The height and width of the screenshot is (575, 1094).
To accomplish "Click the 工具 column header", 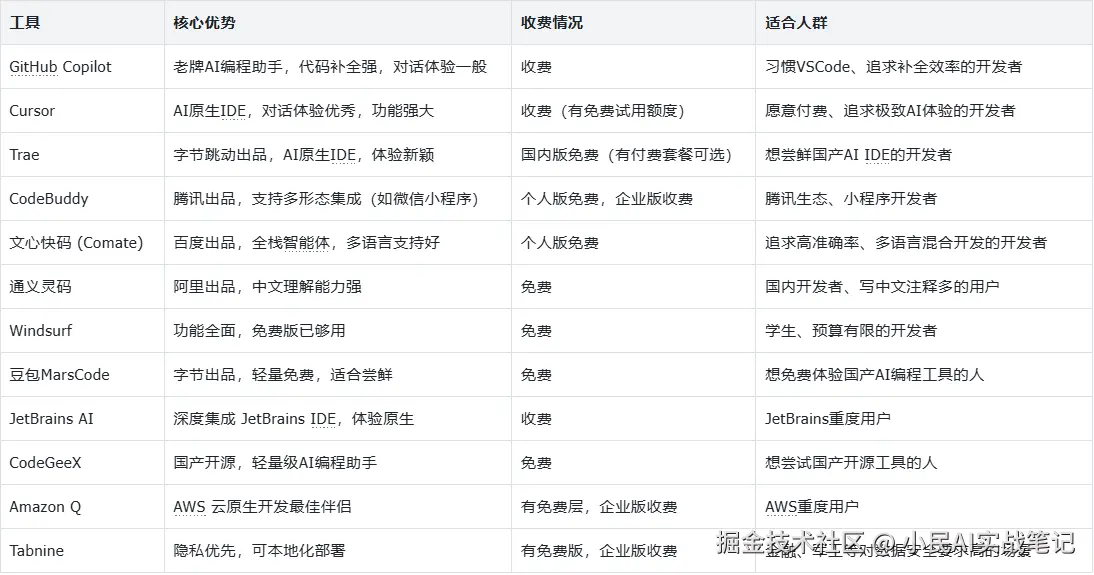I will coord(82,23).
